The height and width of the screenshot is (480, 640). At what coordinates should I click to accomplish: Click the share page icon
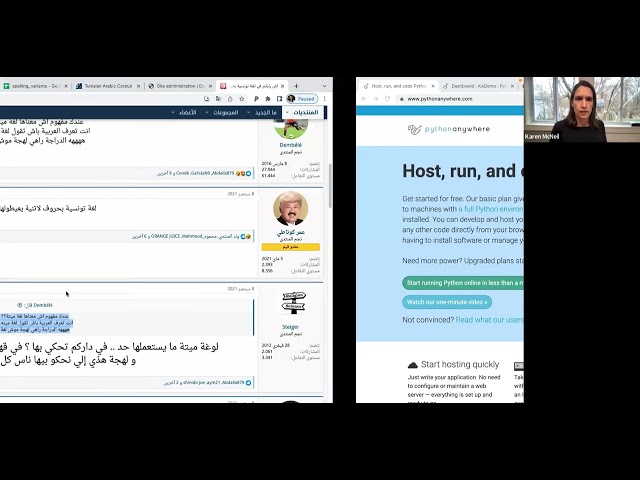pyautogui.click(x=230, y=99)
